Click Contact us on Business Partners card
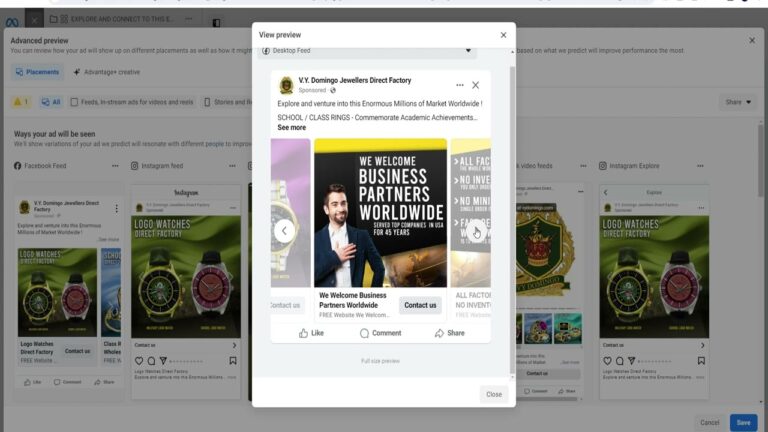 [420, 305]
